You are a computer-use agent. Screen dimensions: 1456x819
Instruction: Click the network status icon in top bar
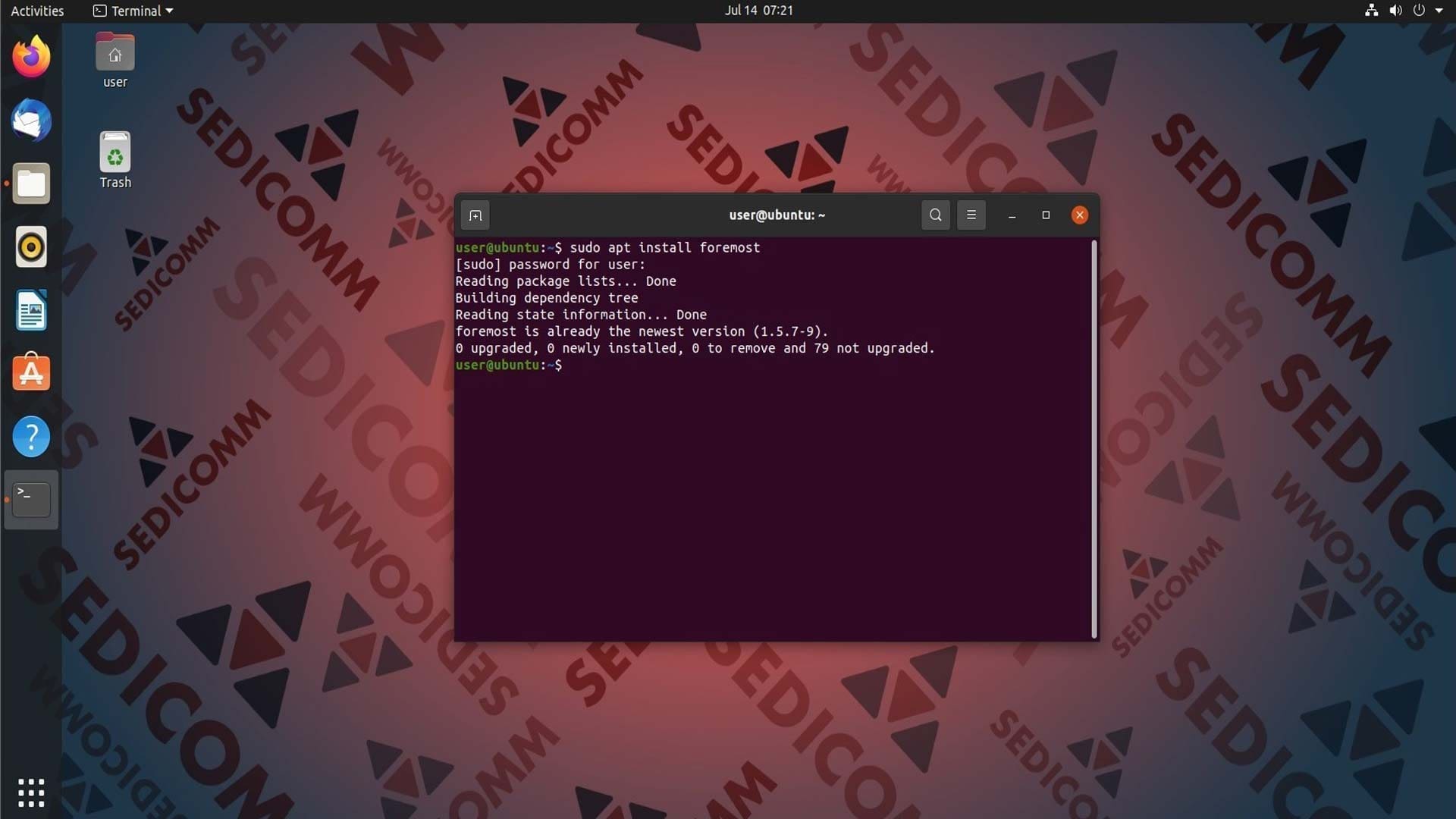point(1371,11)
